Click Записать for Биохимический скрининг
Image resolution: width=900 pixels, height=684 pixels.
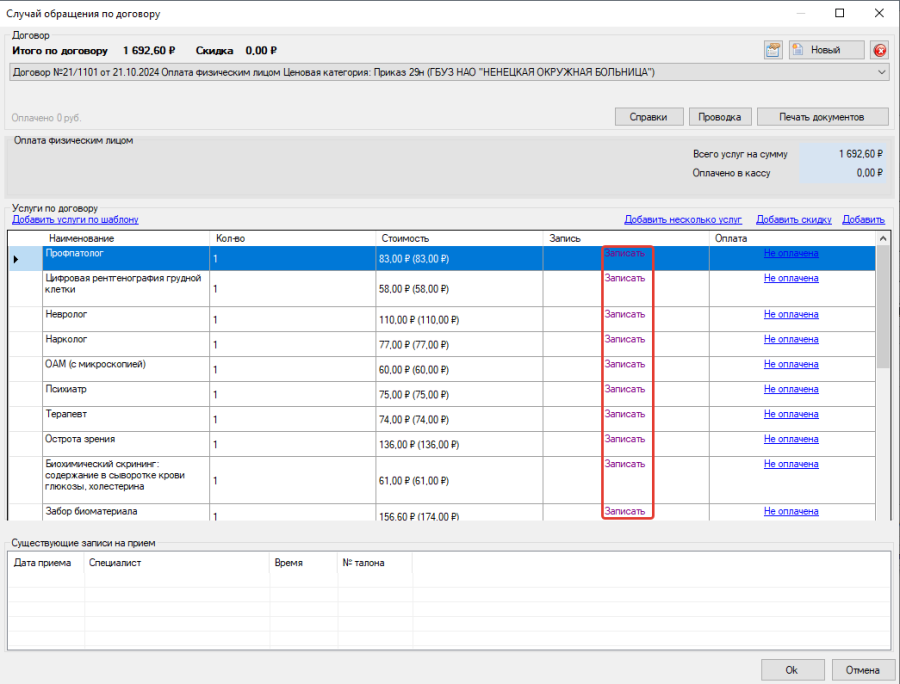pyautogui.click(x=624, y=464)
